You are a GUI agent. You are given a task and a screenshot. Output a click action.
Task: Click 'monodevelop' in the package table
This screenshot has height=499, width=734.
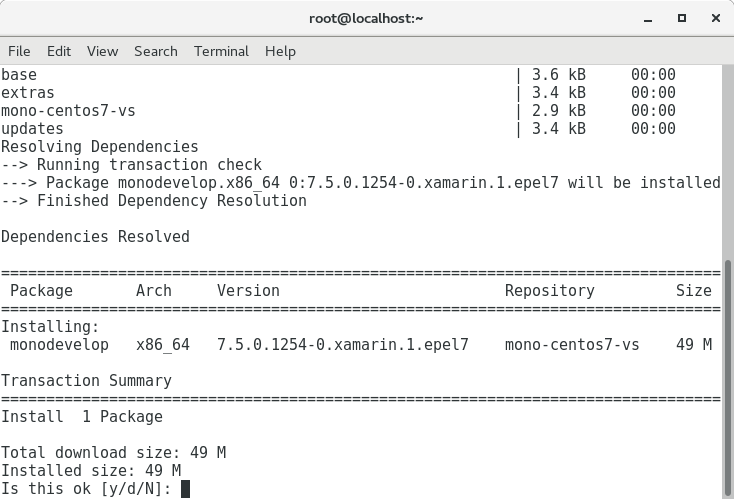(x=59, y=345)
